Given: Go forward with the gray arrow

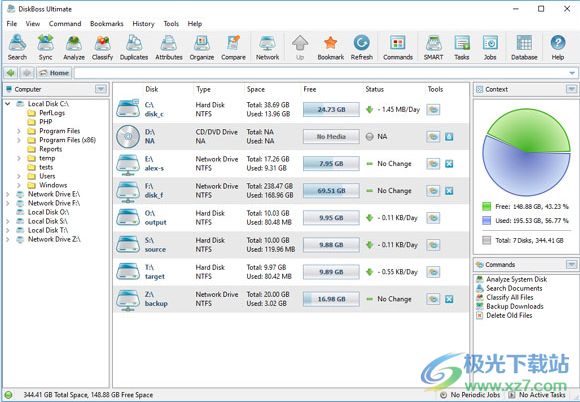Looking at the screenshot, I should [x=27, y=73].
